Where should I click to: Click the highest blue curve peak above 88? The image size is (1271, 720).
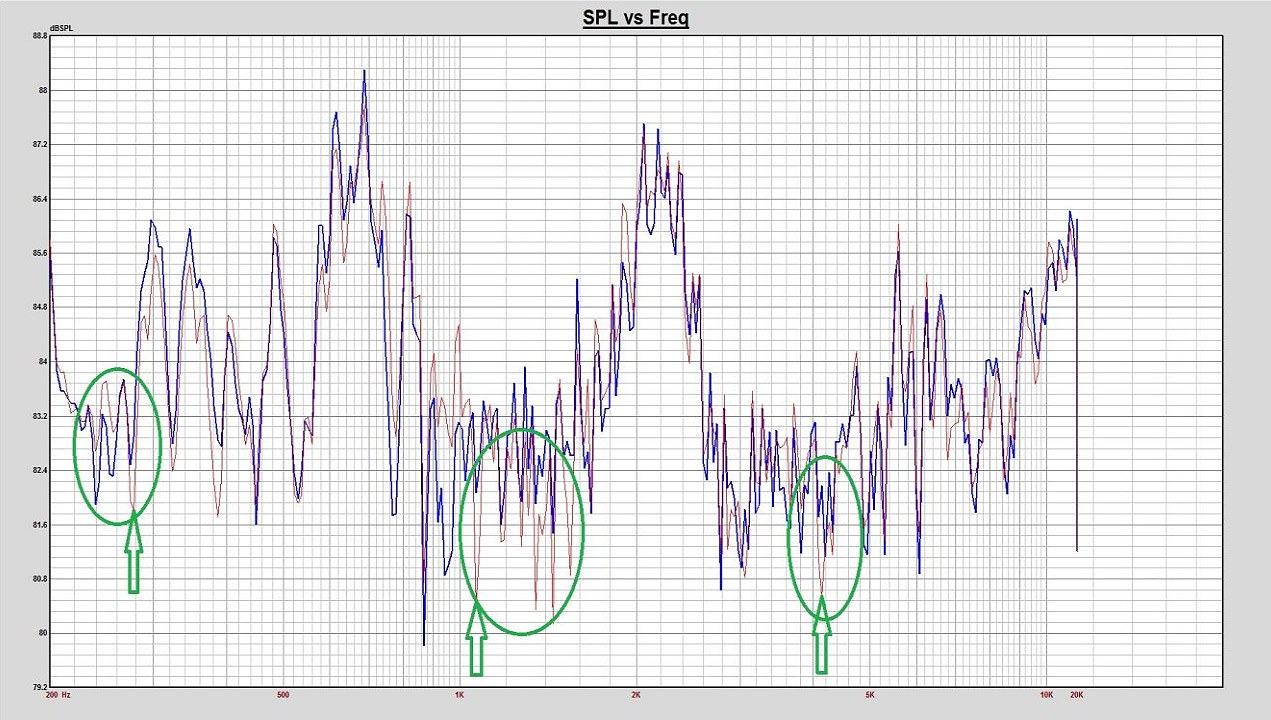(364, 72)
